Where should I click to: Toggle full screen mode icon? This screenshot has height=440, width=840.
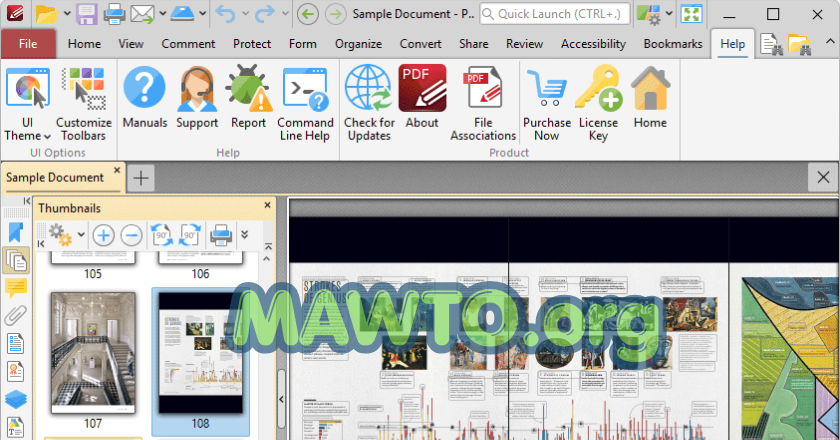click(692, 14)
